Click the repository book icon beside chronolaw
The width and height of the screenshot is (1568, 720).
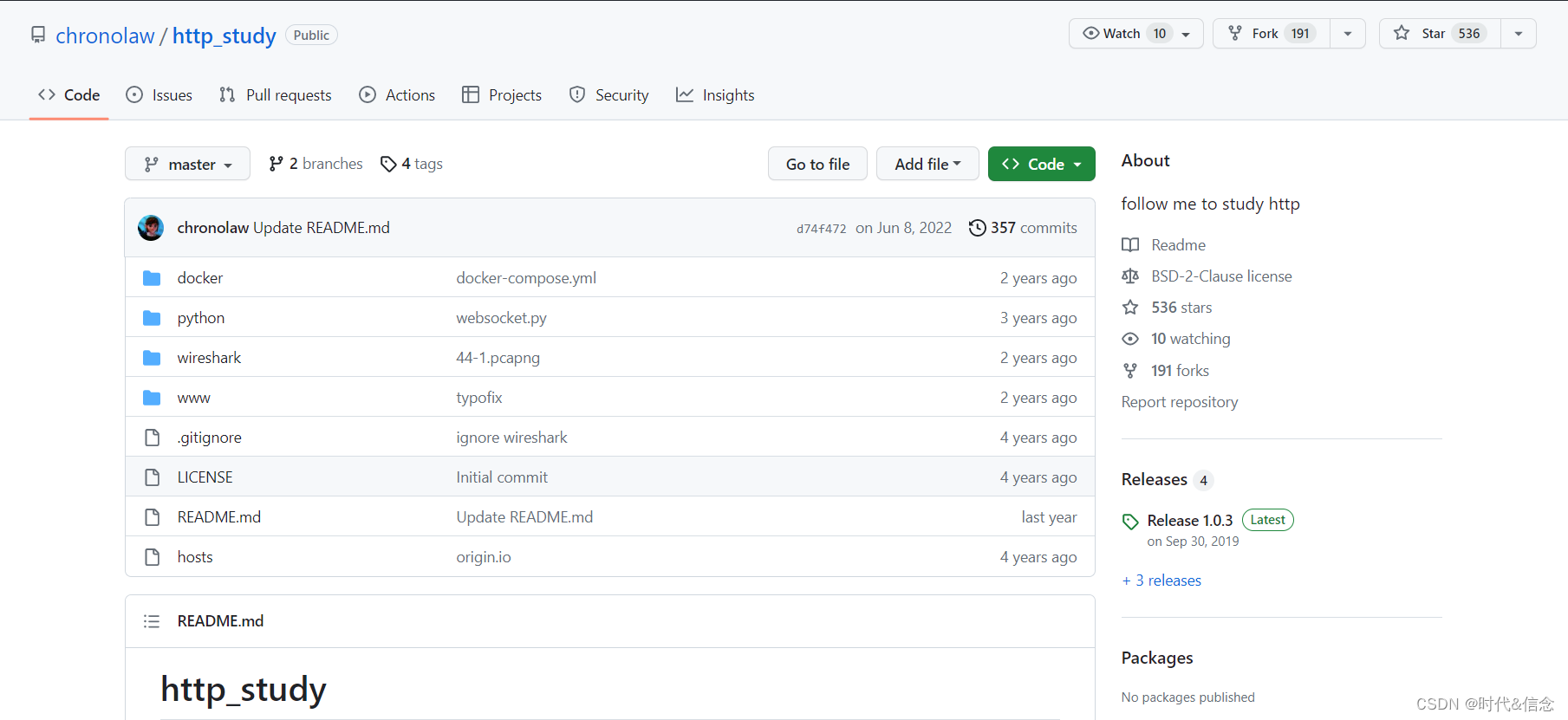tap(38, 35)
